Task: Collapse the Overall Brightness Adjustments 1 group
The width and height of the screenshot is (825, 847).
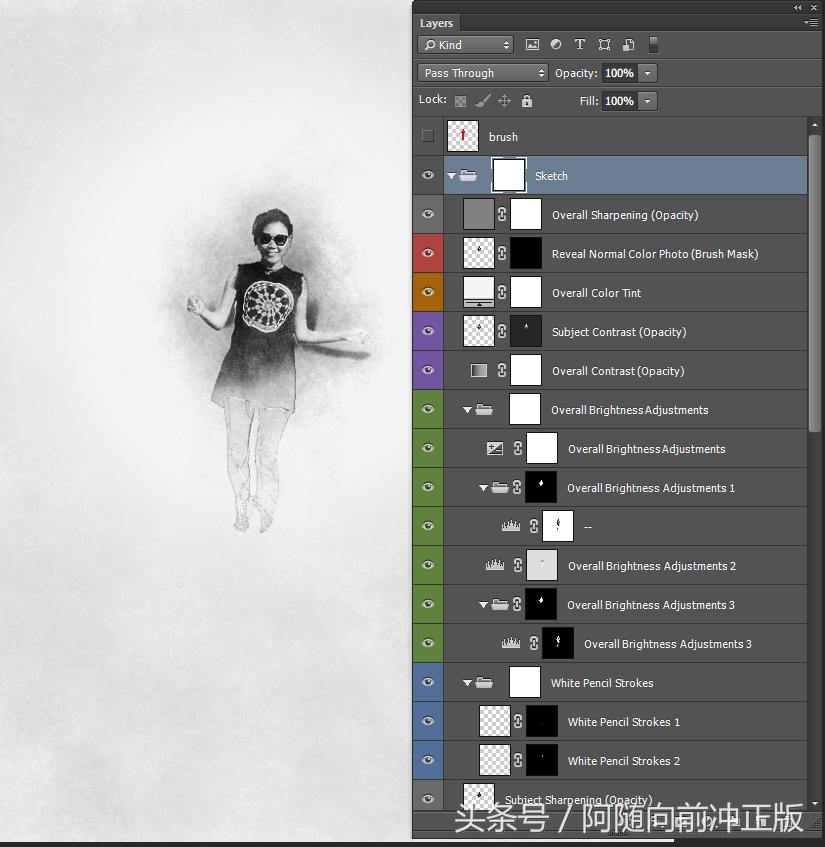Action: [x=482, y=487]
